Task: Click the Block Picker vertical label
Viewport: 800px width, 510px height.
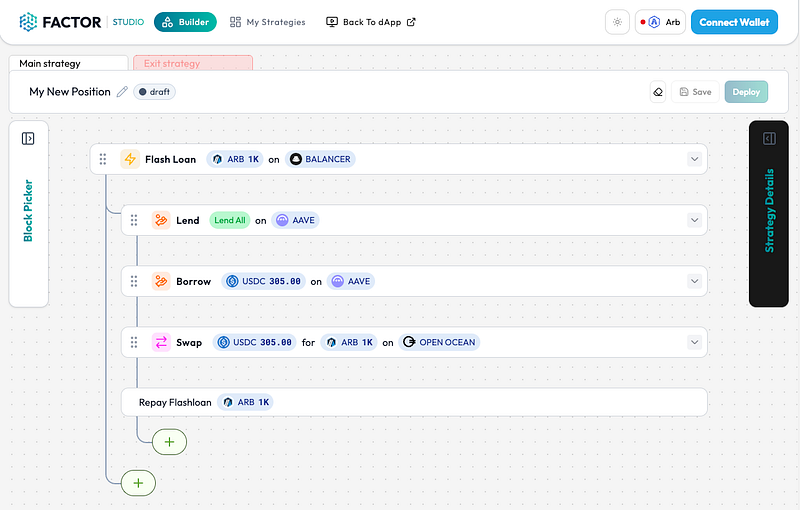Action: 28,211
